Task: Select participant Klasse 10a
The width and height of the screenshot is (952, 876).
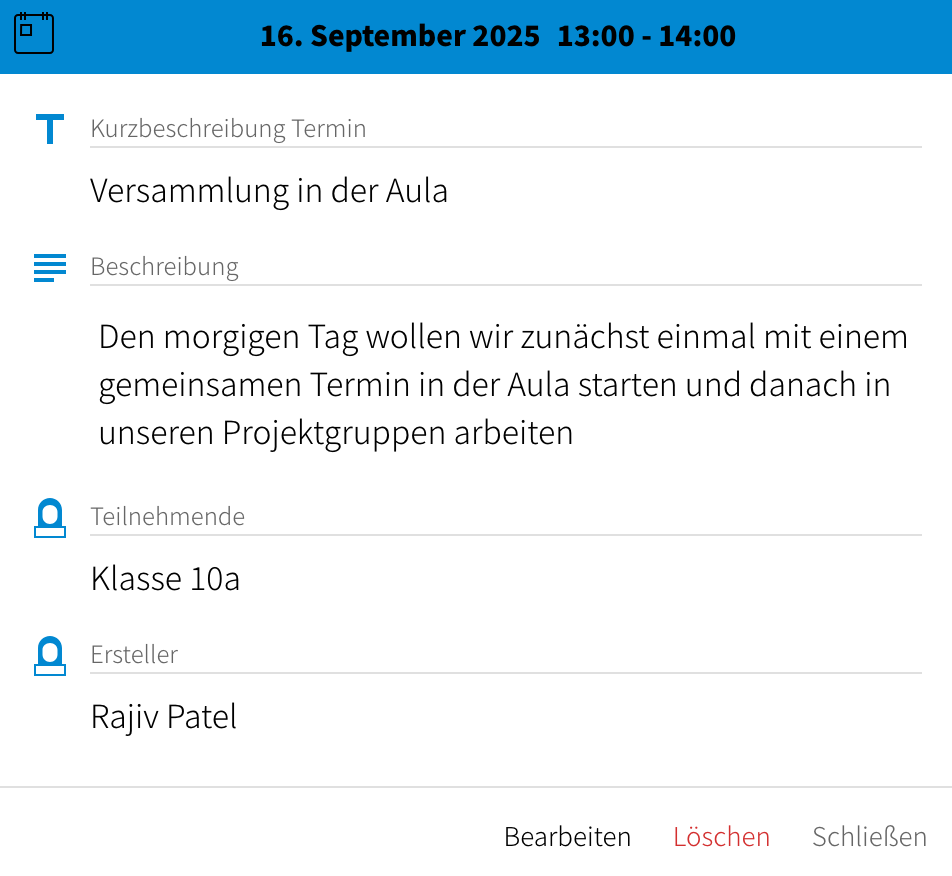Action: click(165, 579)
